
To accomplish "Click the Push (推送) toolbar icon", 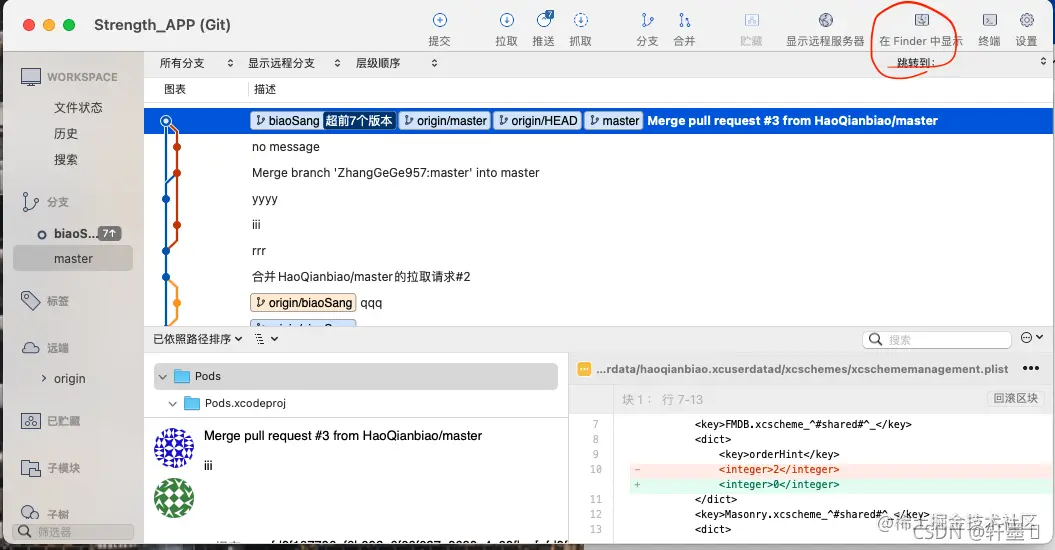I will tap(544, 20).
